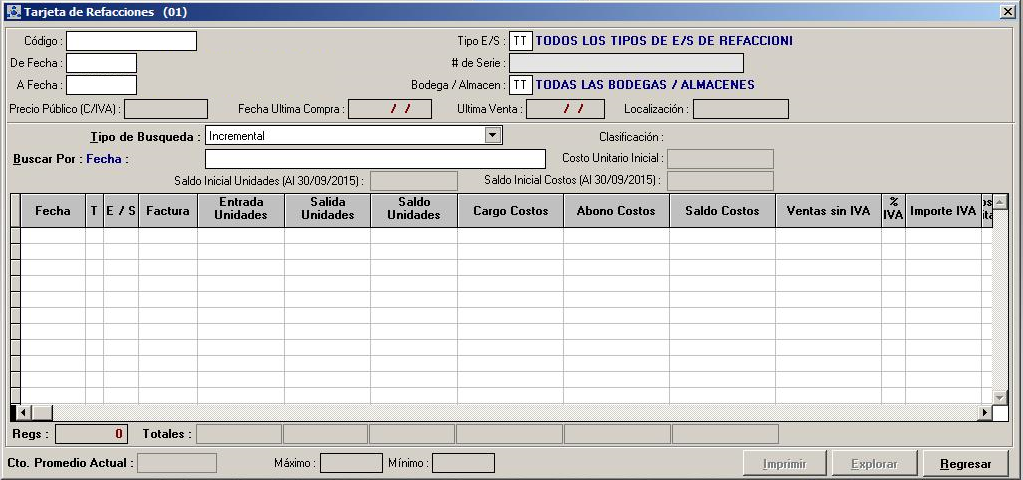Open the Tipo de Busqueda dropdown
Viewport: 1023px width, 480px height.
pyautogui.click(x=492, y=135)
